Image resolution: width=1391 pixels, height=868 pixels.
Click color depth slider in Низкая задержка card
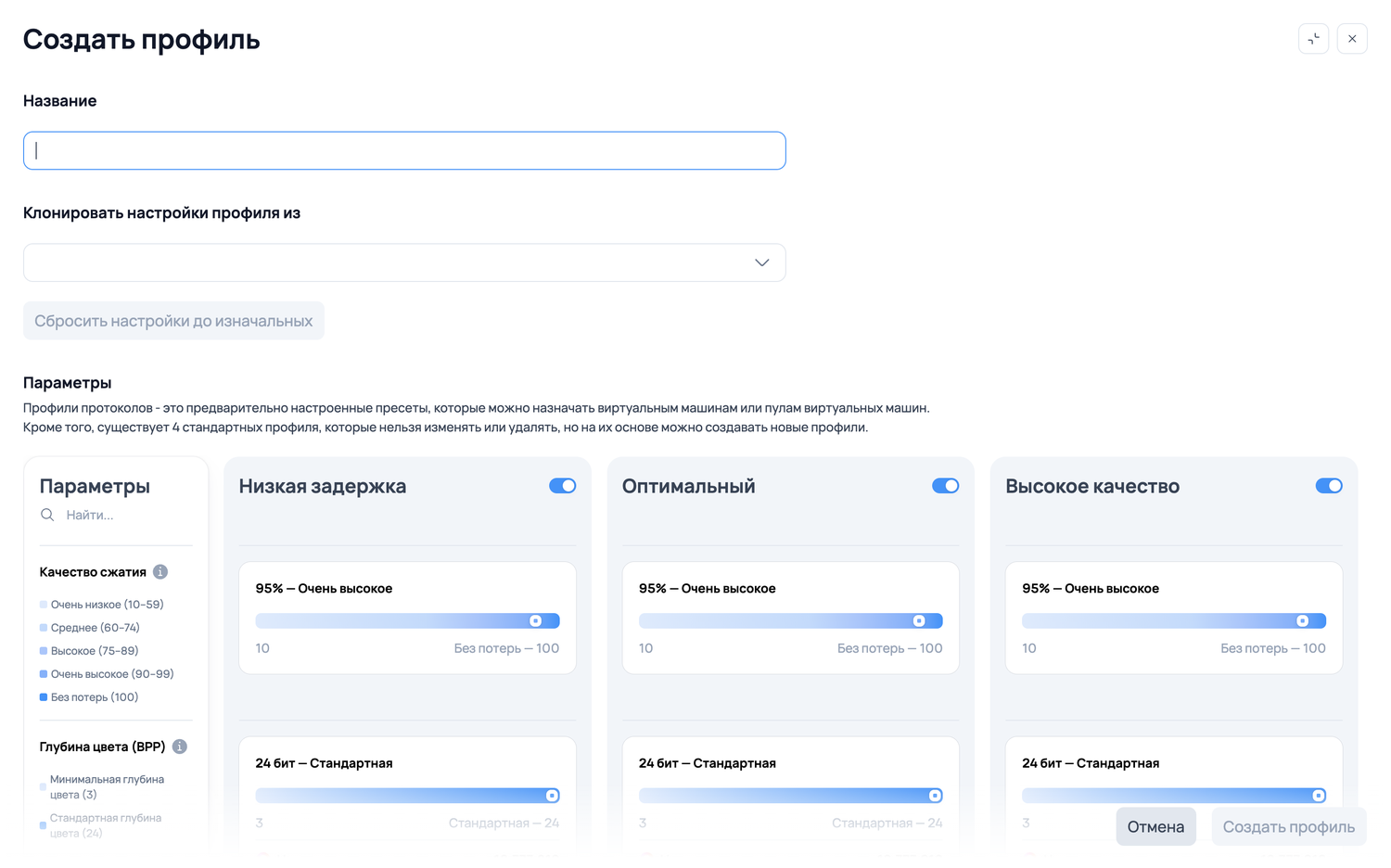point(407,795)
